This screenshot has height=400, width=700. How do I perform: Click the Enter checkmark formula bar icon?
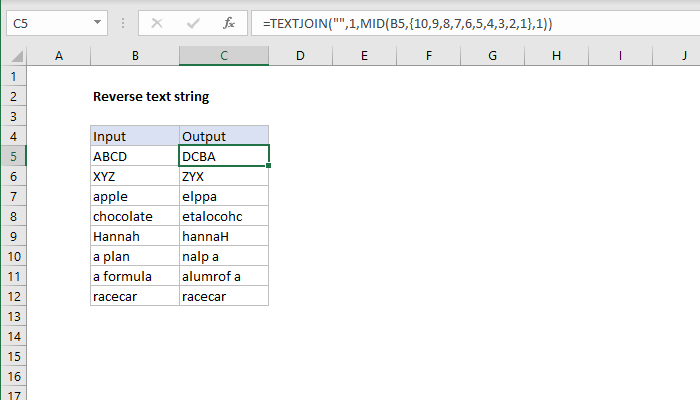point(193,21)
